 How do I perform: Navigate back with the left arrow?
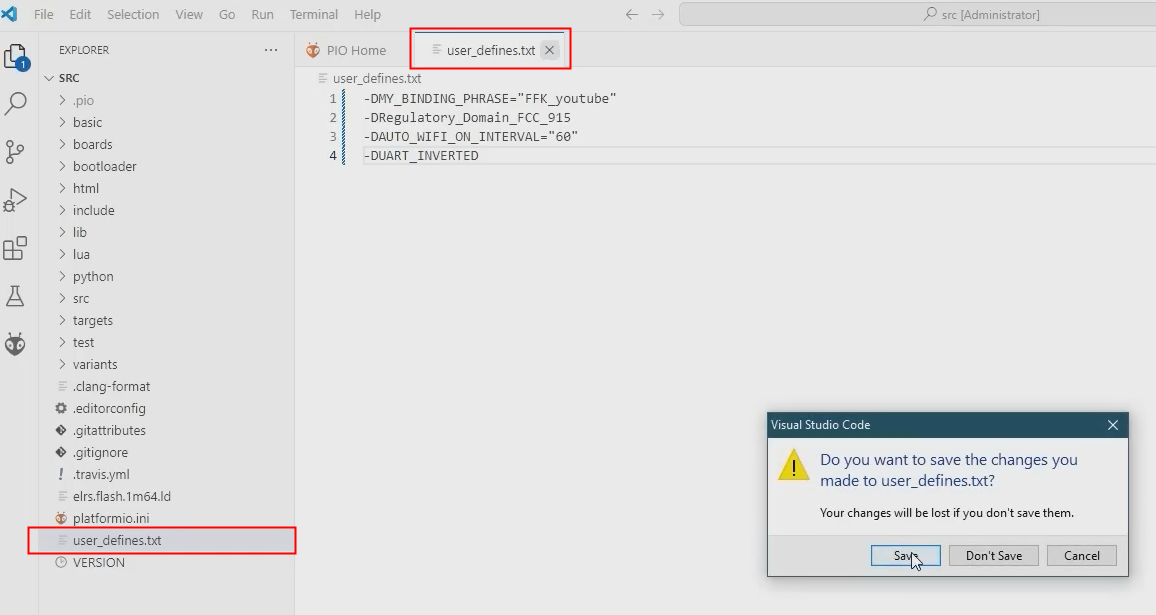coord(631,15)
